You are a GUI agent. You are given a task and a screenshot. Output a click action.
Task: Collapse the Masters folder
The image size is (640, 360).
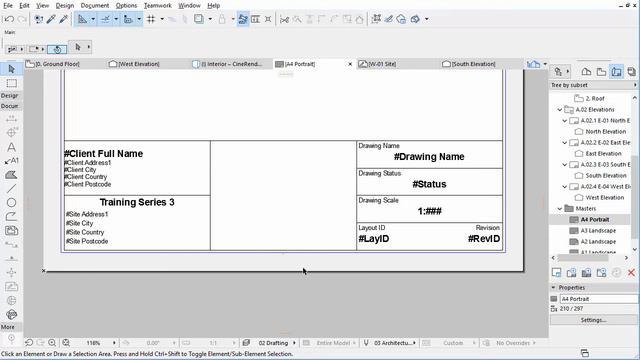pos(560,209)
